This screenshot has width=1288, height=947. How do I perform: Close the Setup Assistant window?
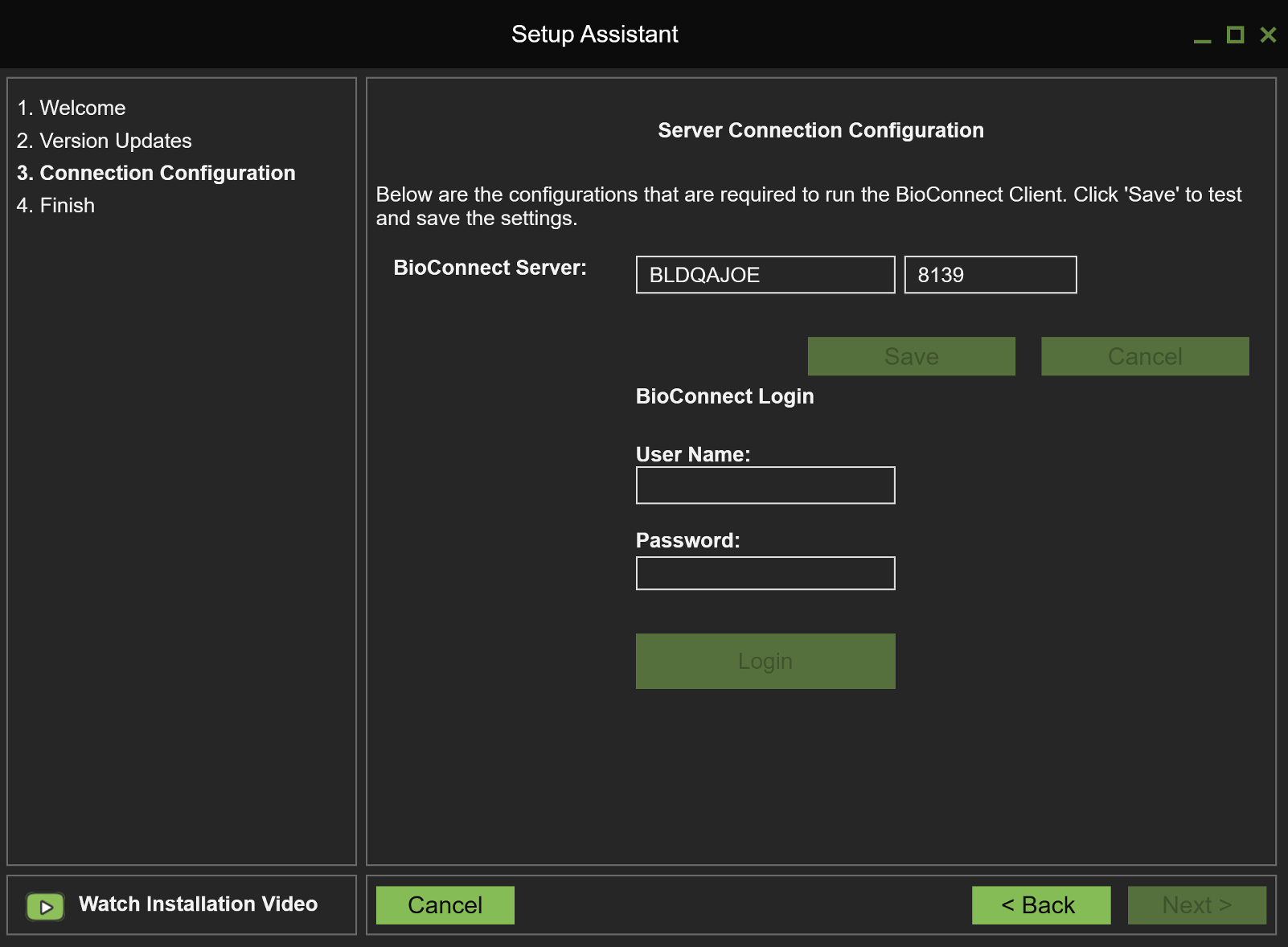click(x=1269, y=35)
